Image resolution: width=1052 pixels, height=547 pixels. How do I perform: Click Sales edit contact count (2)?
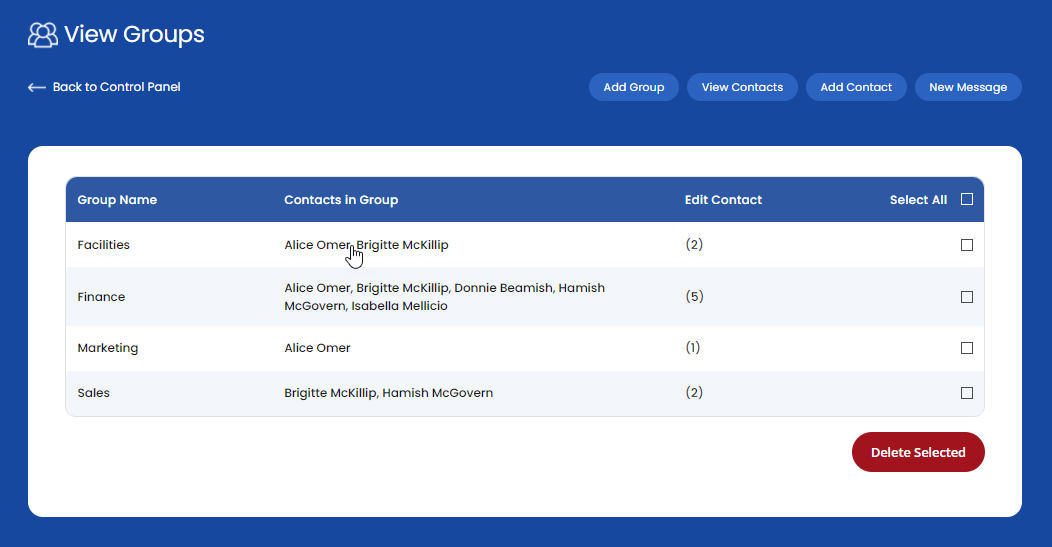(694, 393)
